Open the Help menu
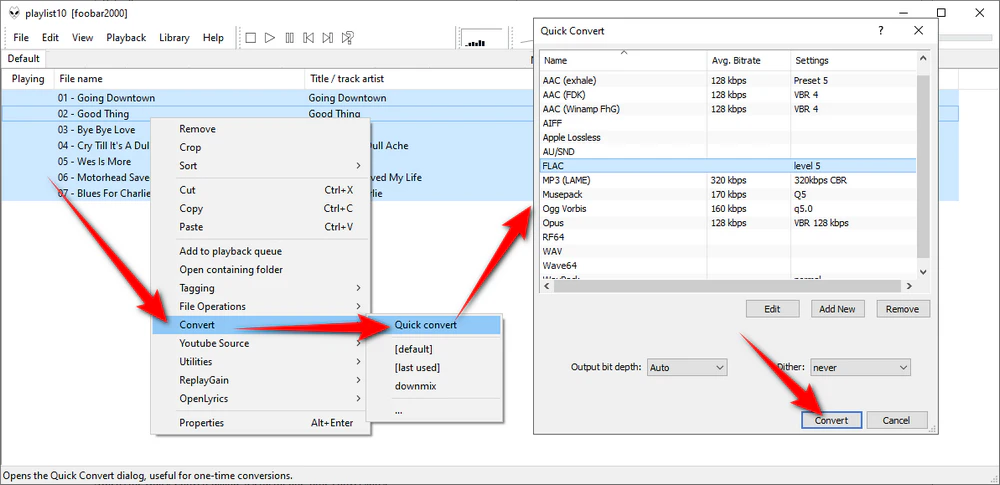The width and height of the screenshot is (1000, 485). [213, 38]
